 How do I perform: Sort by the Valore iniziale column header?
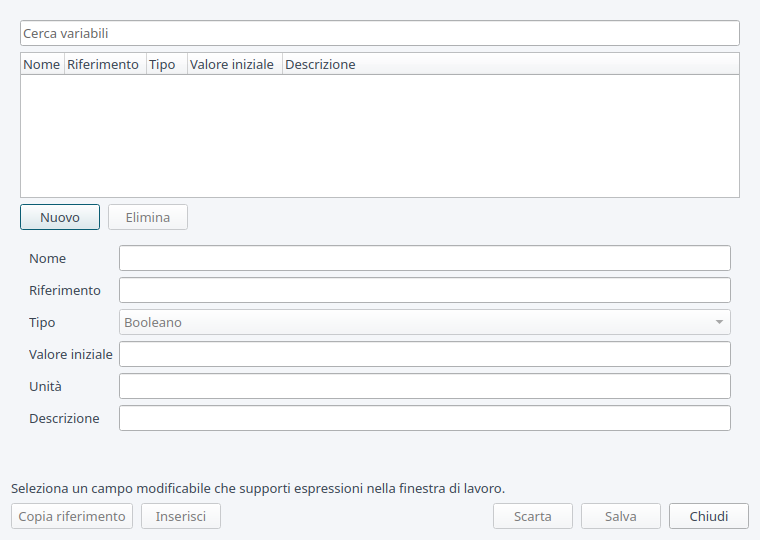(235, 64)
